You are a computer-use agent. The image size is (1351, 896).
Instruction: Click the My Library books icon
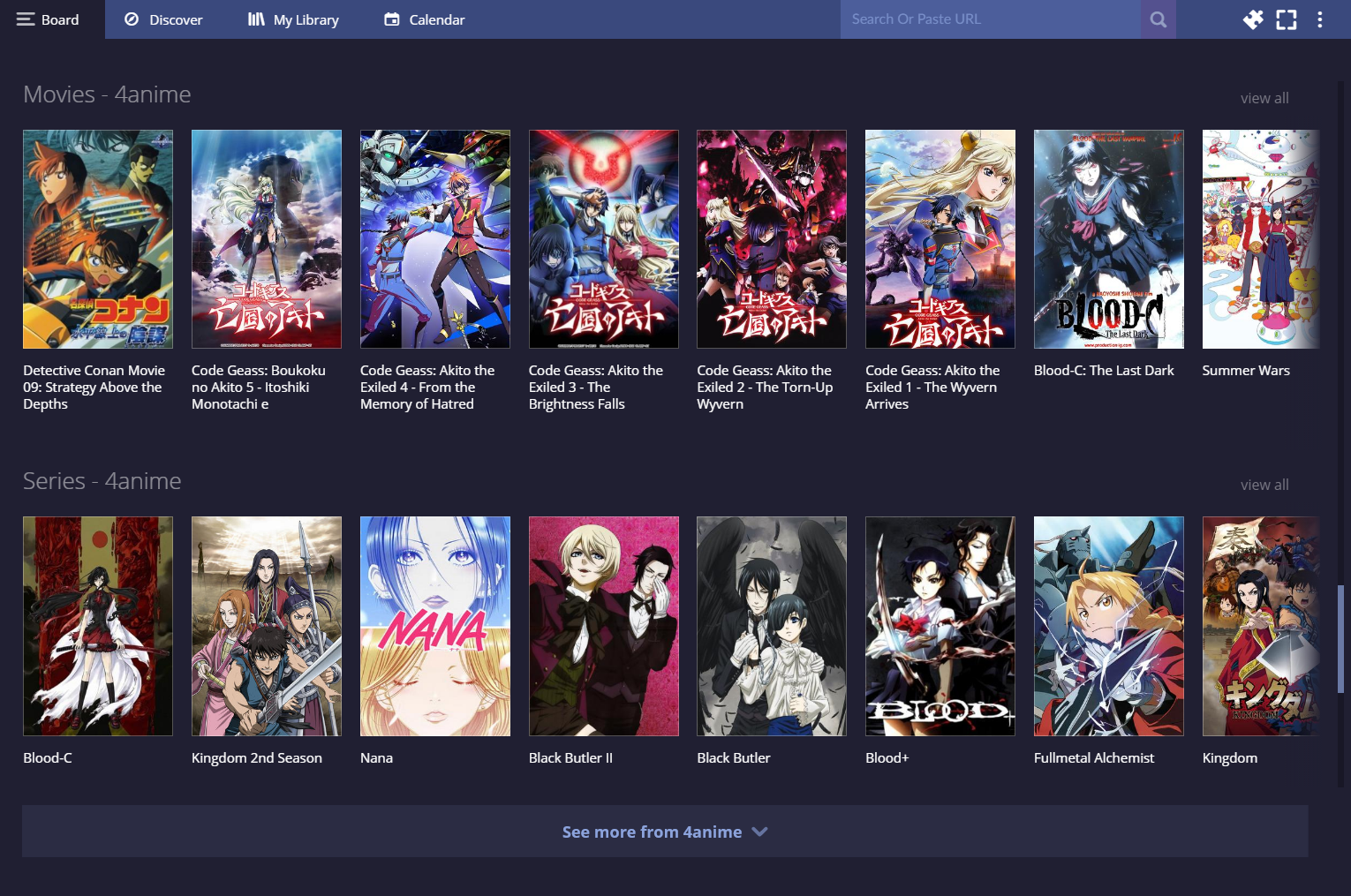point(256,19)
